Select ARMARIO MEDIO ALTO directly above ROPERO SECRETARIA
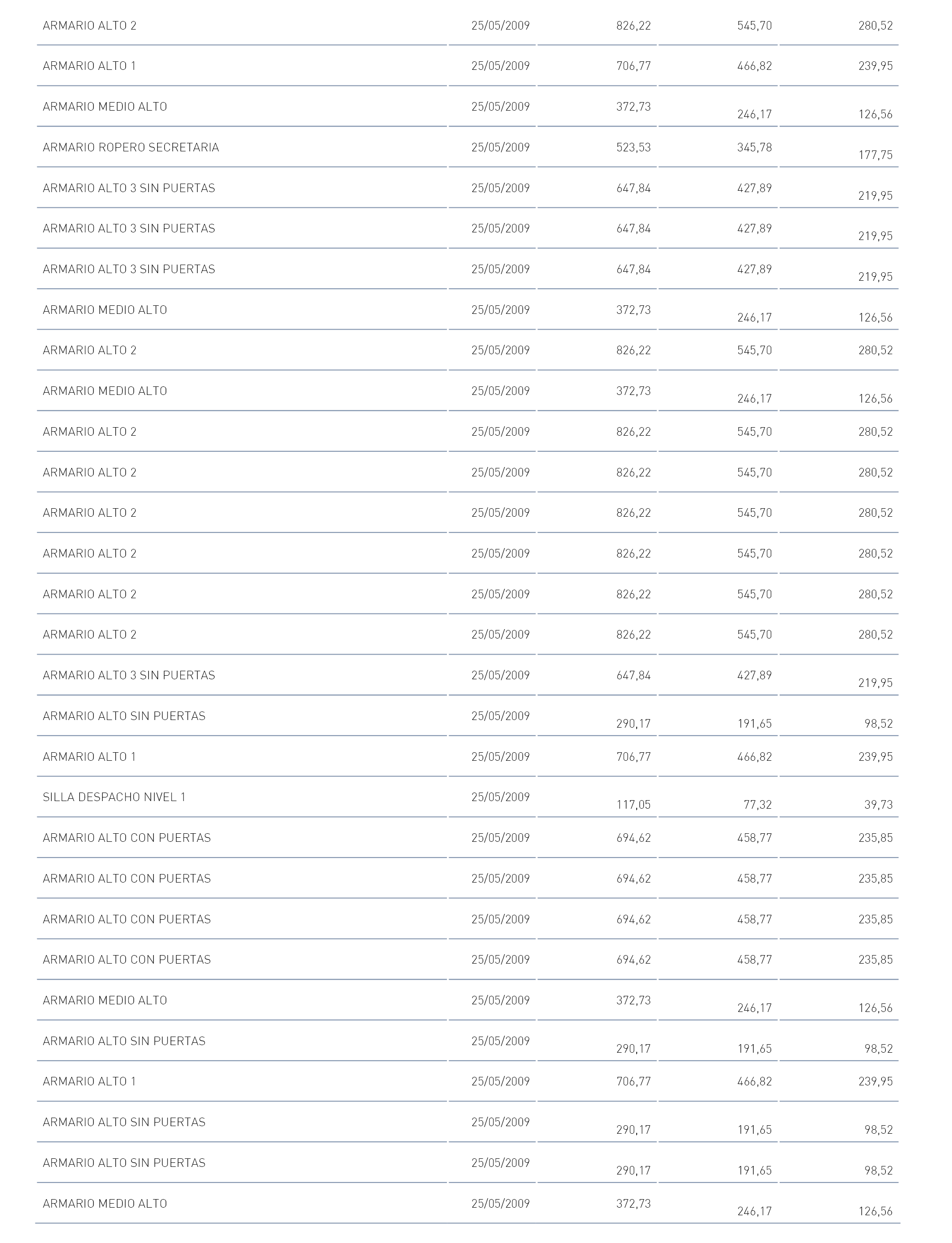The height and width of the screenshot is (1243, 952). tap(105, 107)
